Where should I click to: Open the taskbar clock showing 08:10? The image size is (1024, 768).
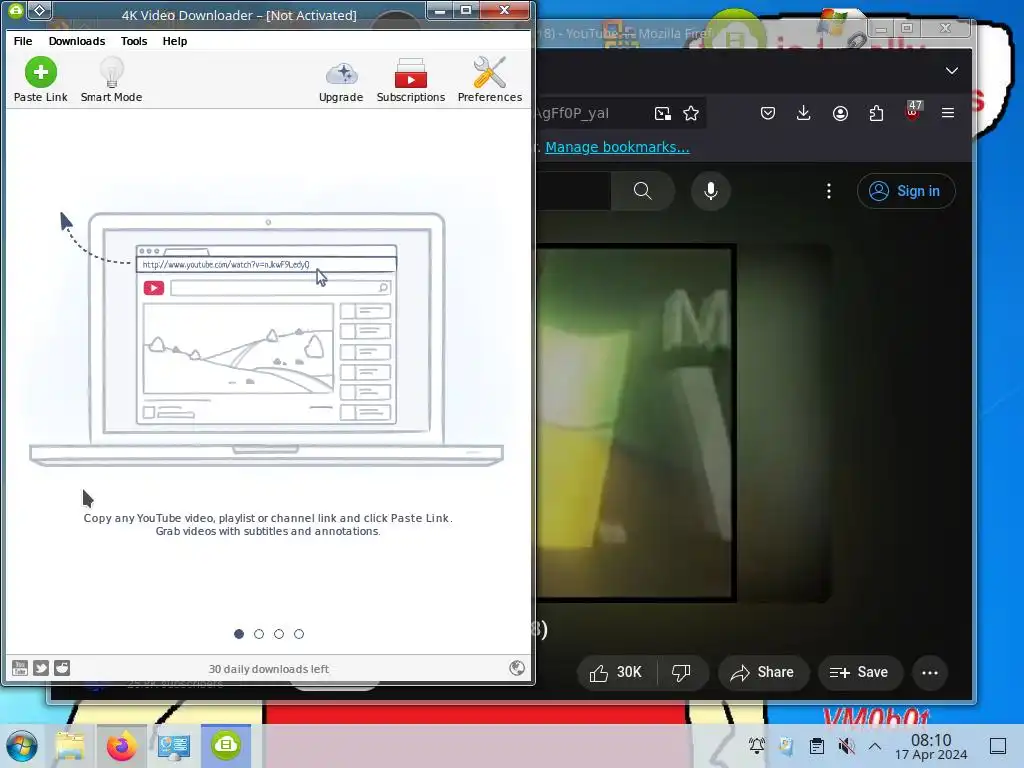click(x=931, y=746)
